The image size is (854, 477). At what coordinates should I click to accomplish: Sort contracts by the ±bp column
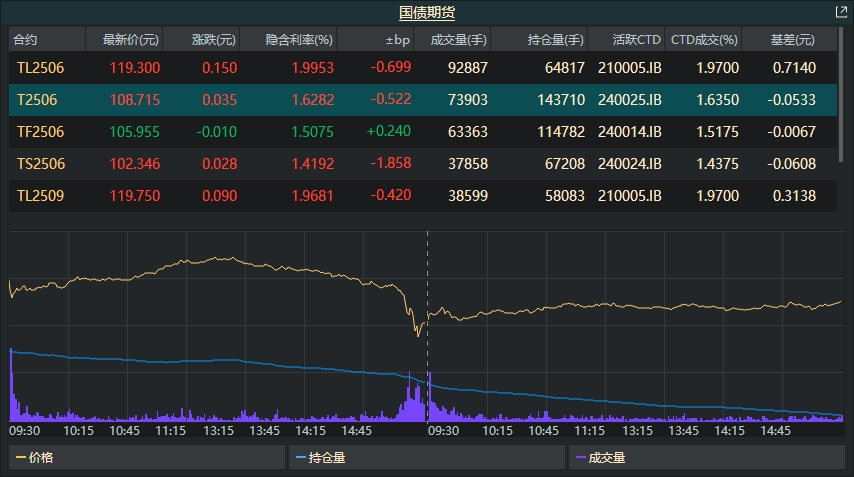[397, 40]
